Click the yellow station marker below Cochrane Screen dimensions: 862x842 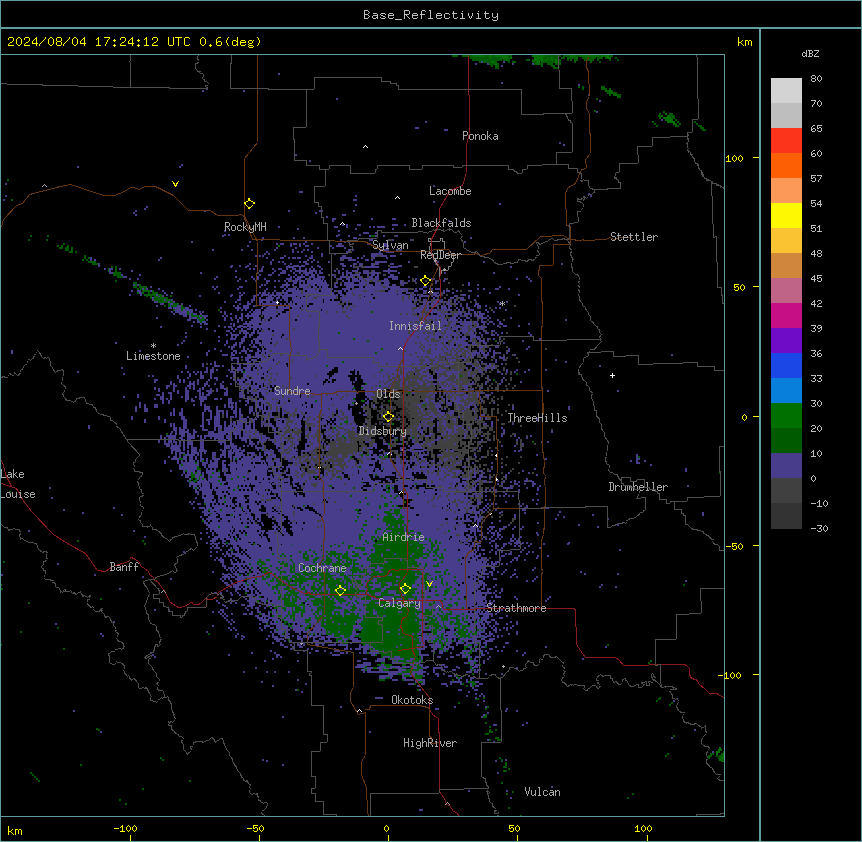[x=340, y=590]
